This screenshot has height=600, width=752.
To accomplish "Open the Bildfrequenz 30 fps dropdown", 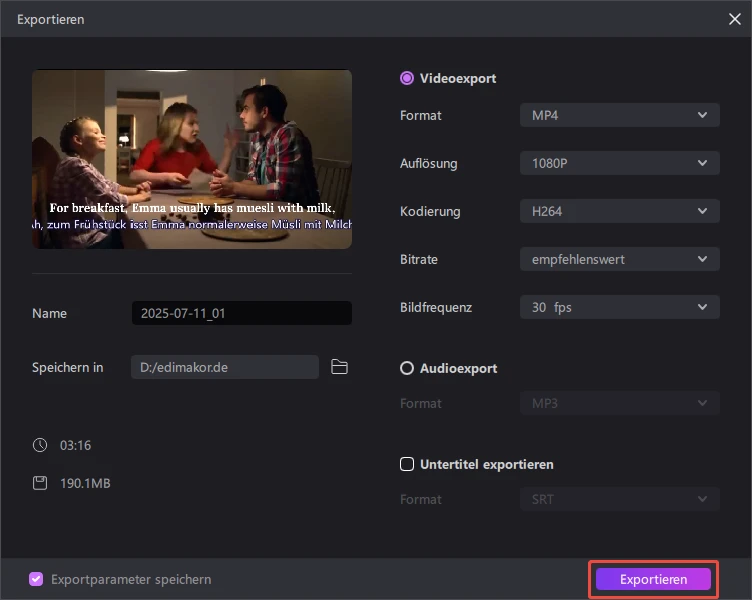I will tap(619, 307).
